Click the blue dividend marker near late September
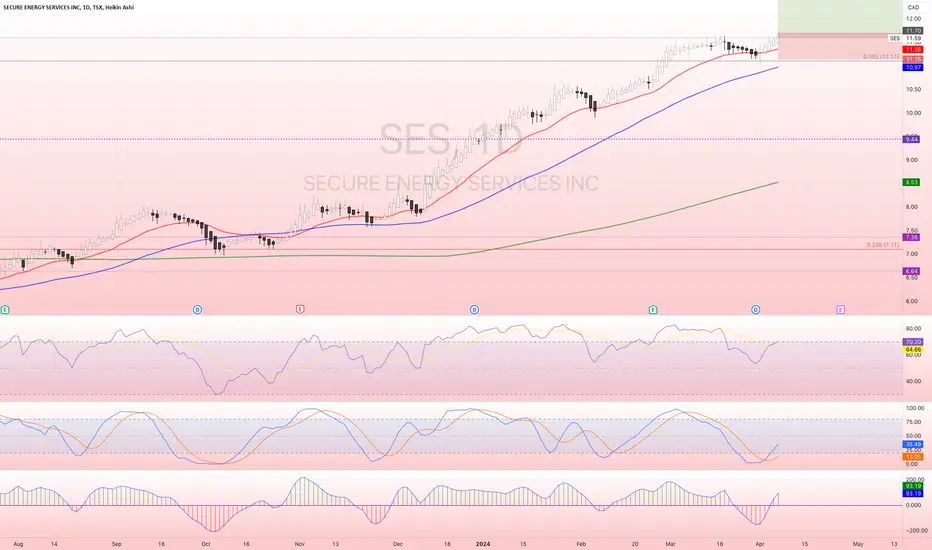This screenshot has width=932, height=550. click(x=197, y=309)
